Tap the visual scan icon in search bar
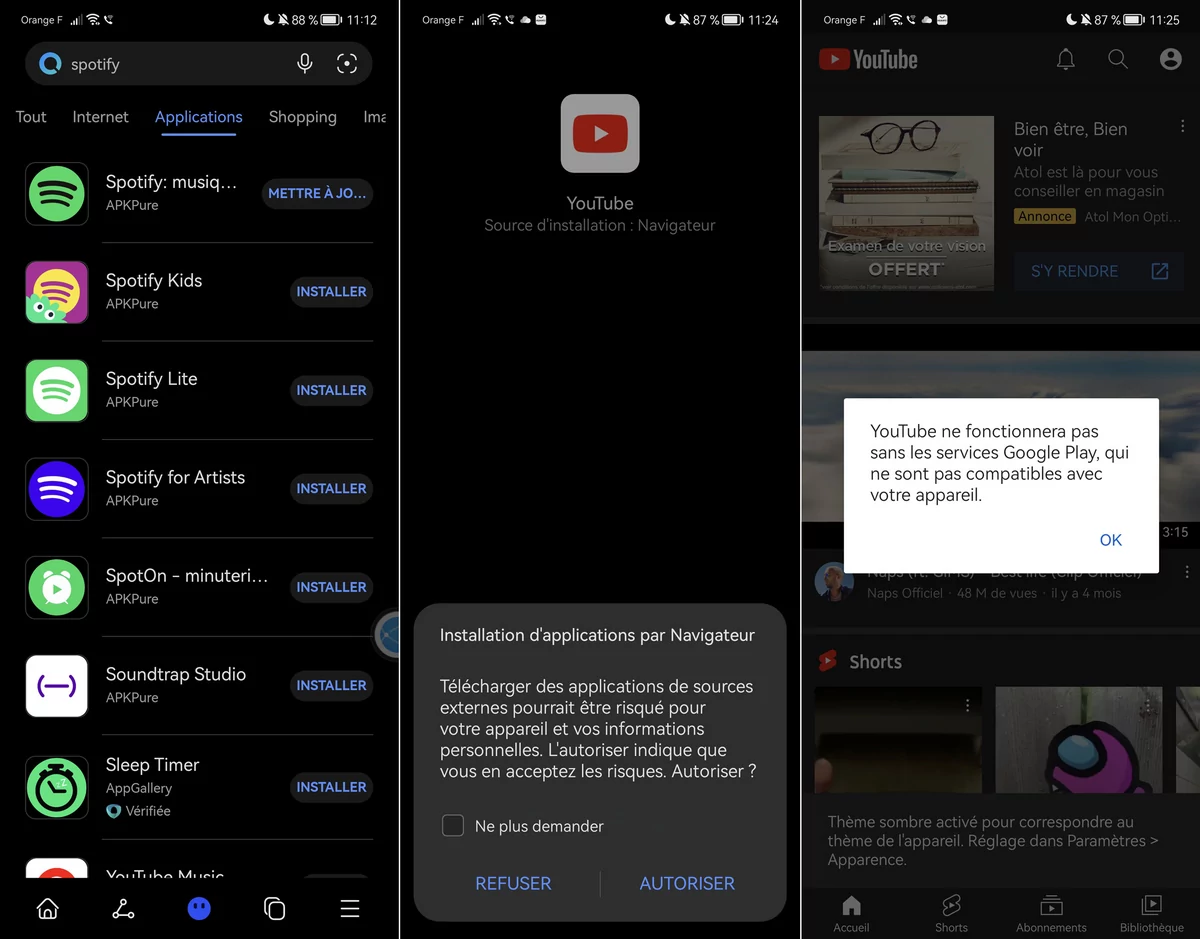Image resolution: width=1200 pixels, height=939 pixels. click(x=347, y=64)
